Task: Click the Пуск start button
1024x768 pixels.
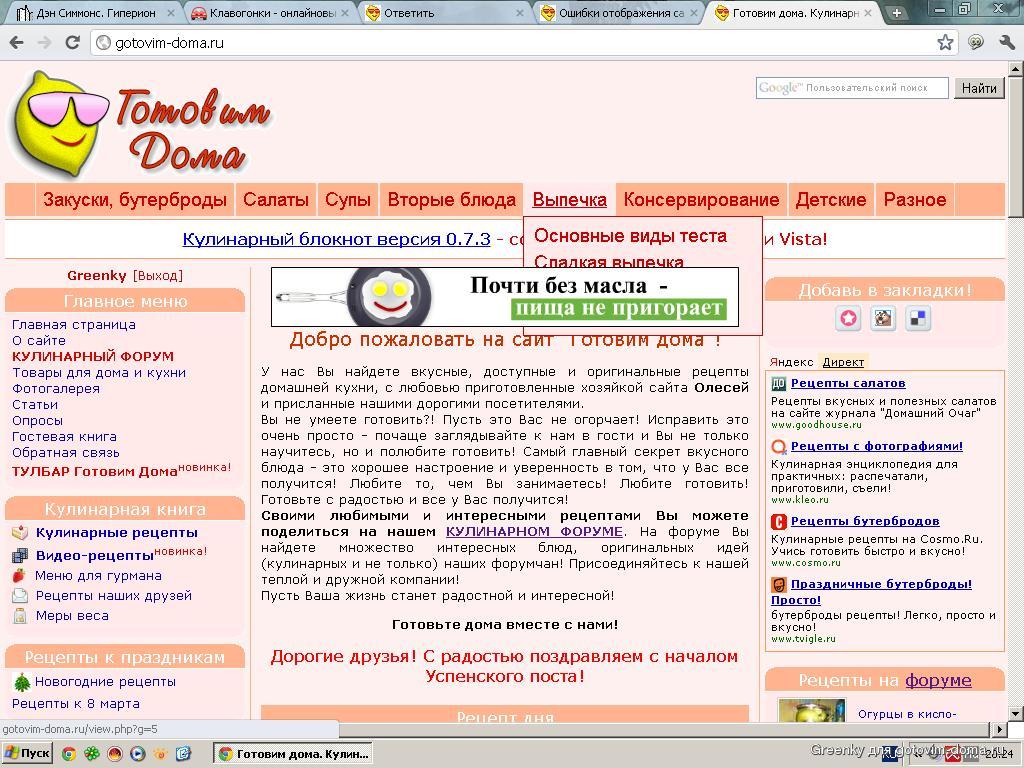Action: 27,754
